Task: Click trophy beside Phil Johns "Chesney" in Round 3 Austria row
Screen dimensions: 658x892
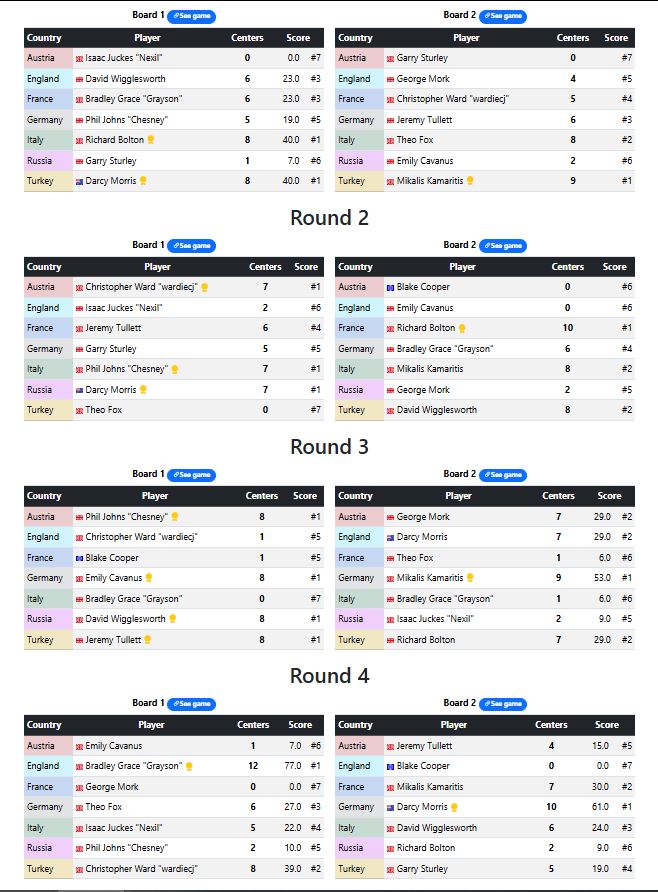Action: click(174, 517)
